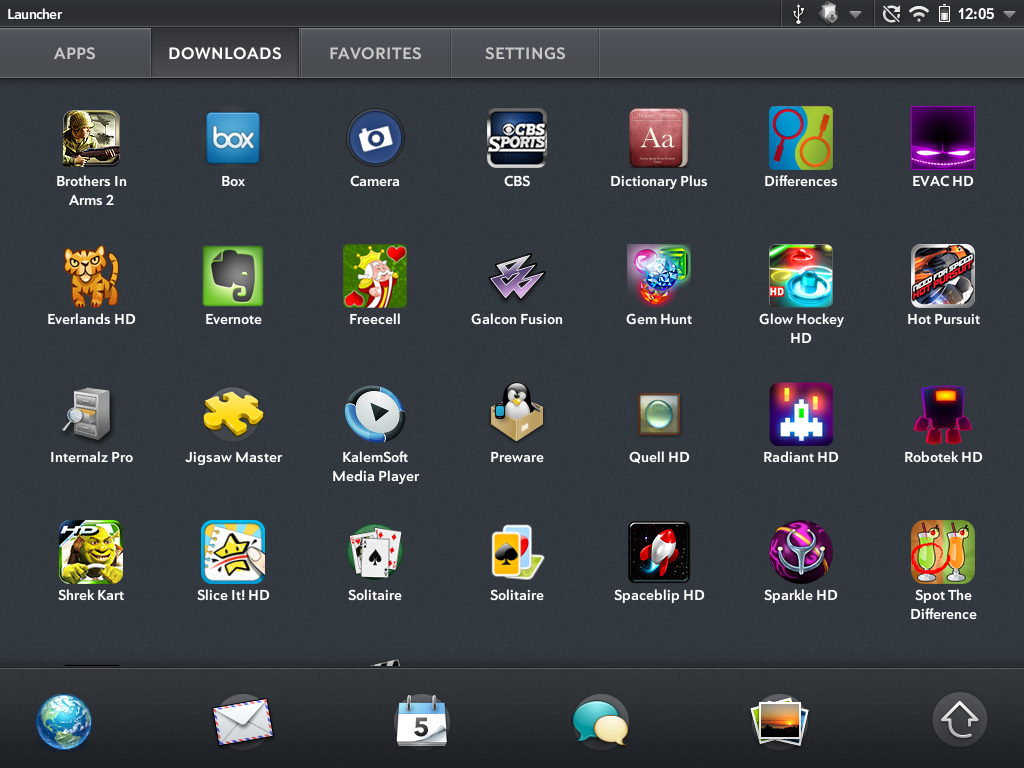
Task: Open Dictionary Plus
Action: pos(658,138)
